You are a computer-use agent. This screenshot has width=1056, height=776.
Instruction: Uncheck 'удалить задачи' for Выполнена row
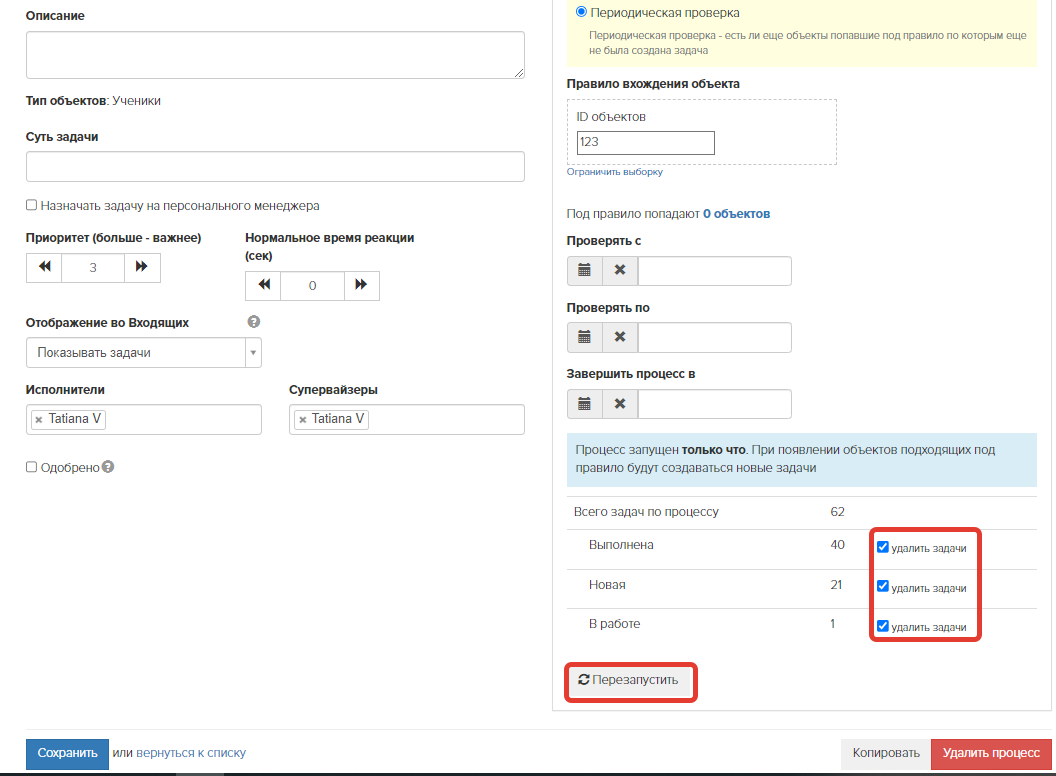(883, 547)
